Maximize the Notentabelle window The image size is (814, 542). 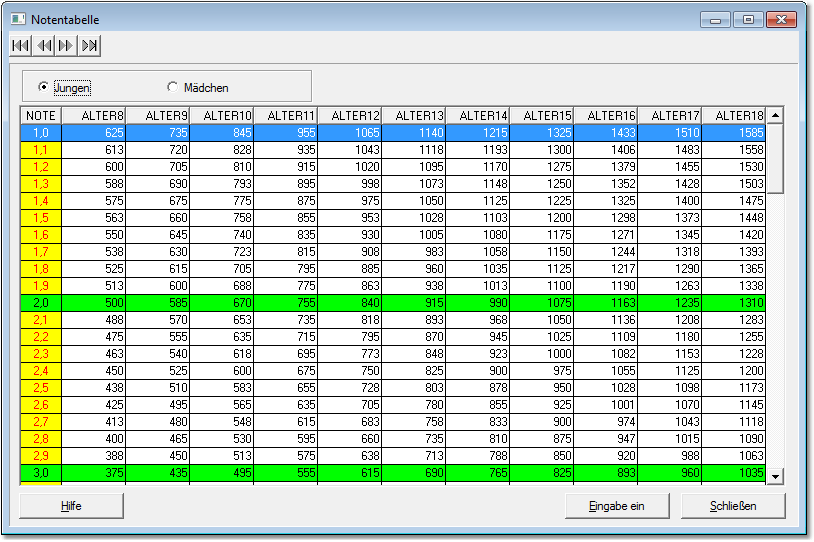pos(747,19)
